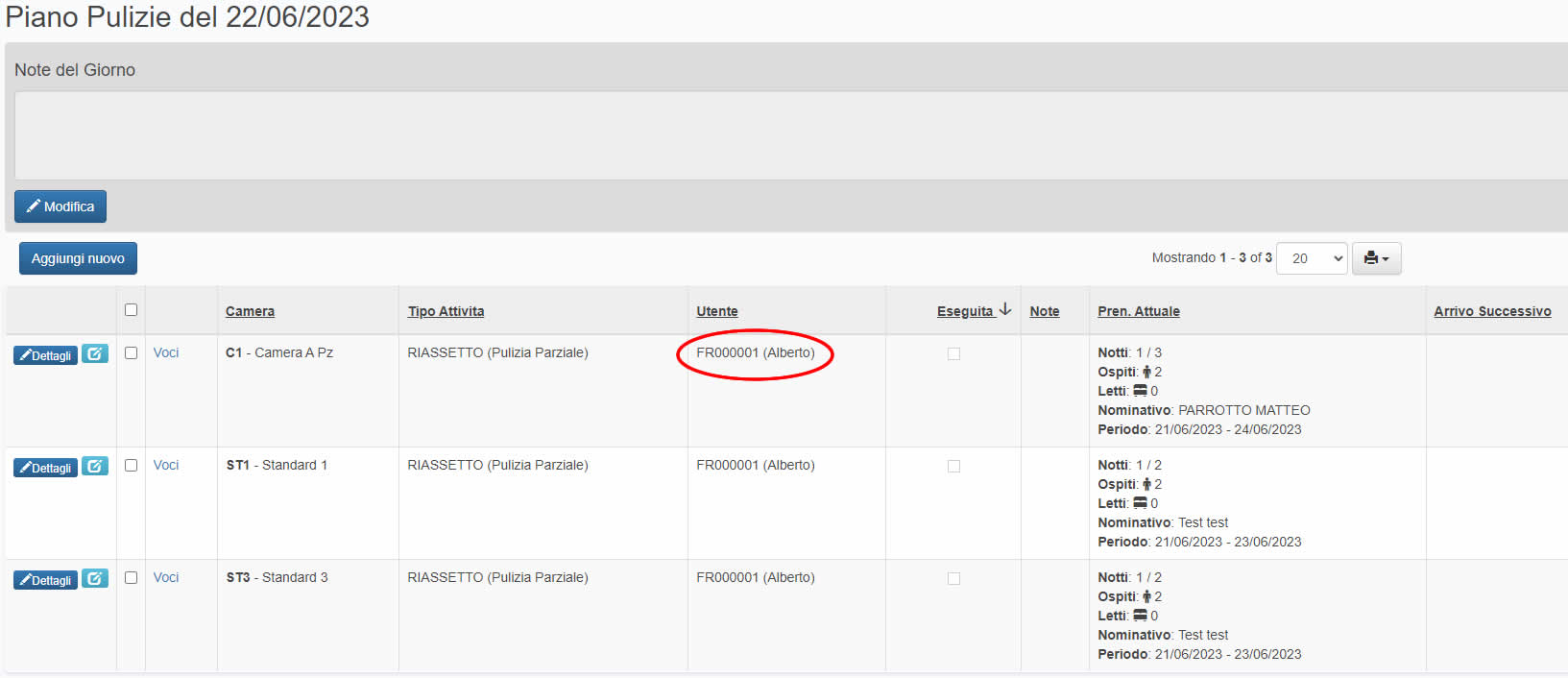Click the Aggiungi nuovo button
The width and height of the screenshot is (1568, 678).
pyautogui.click(x=78, y=258)
